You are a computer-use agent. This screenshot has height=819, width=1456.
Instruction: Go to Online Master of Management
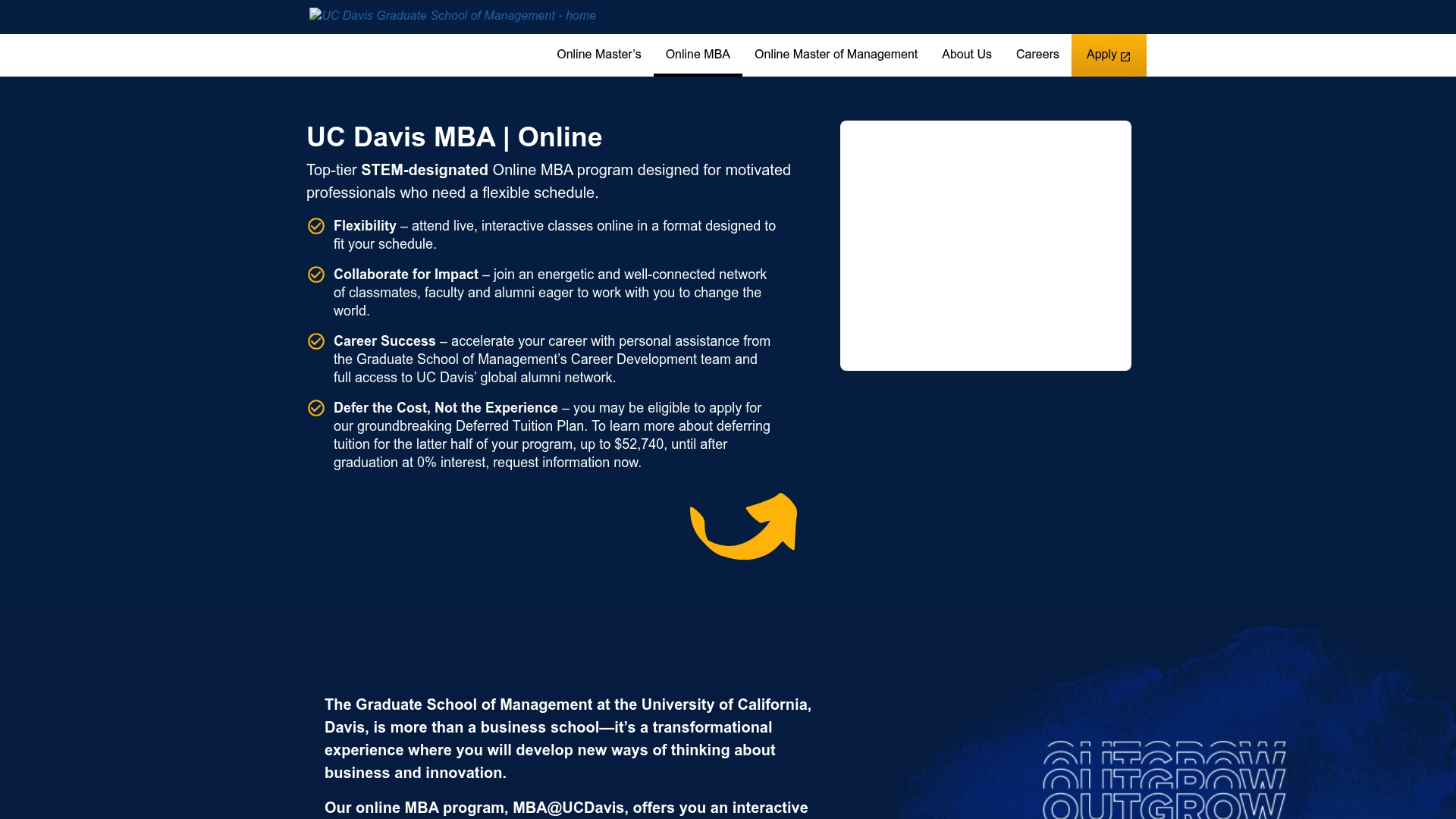coord(836,55)
